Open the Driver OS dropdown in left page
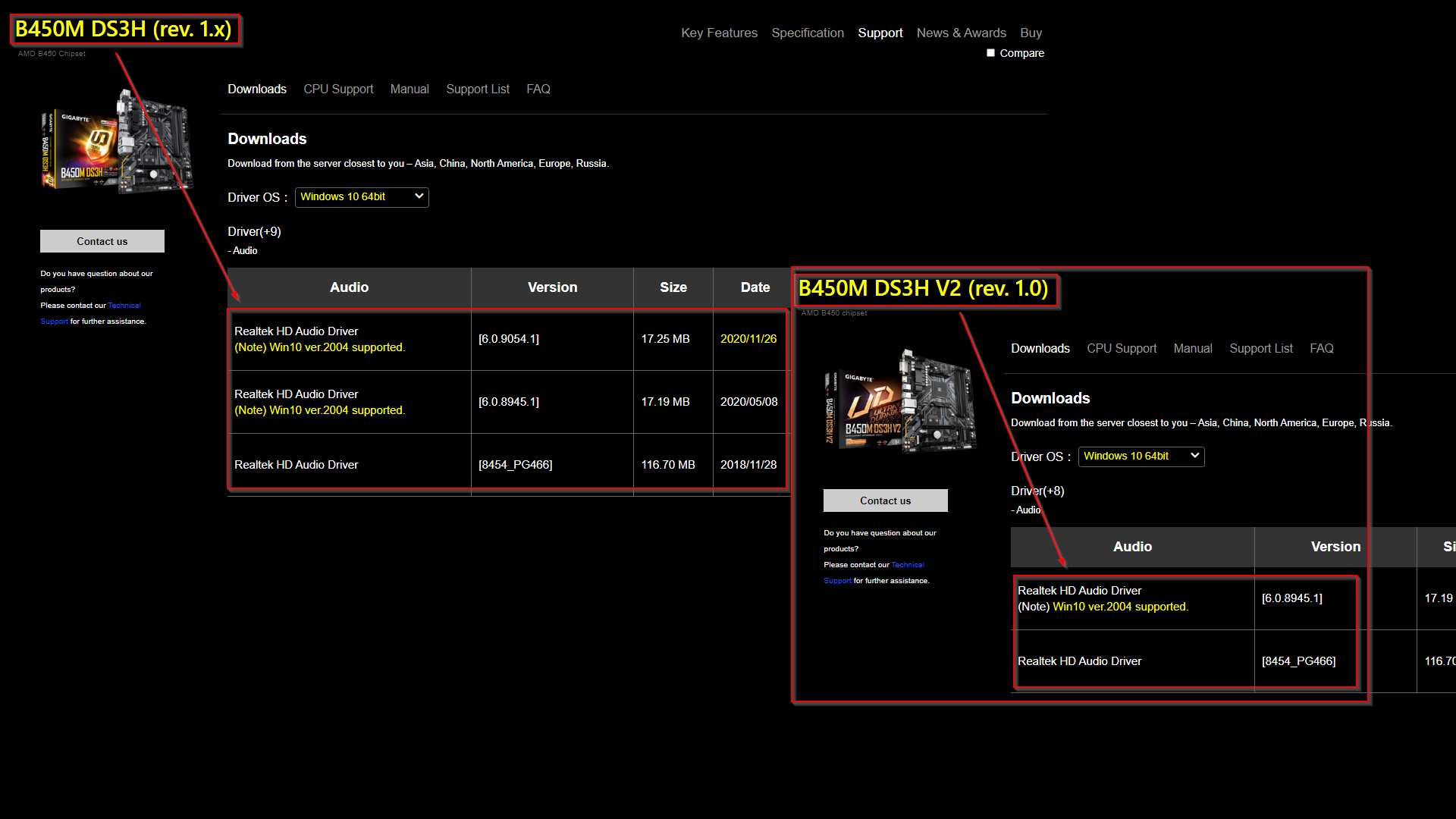The image size is (1456, 819). (x=362, y=197)
